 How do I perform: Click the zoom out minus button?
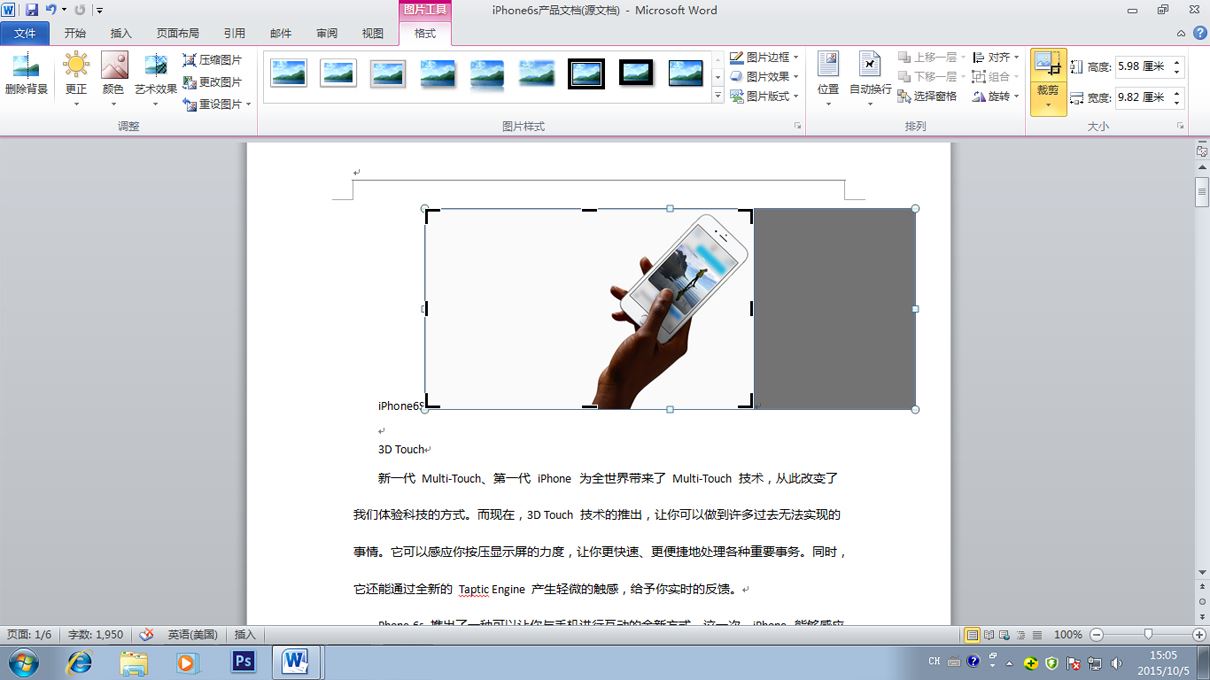pyautogui.click(x=1096, y=635)
